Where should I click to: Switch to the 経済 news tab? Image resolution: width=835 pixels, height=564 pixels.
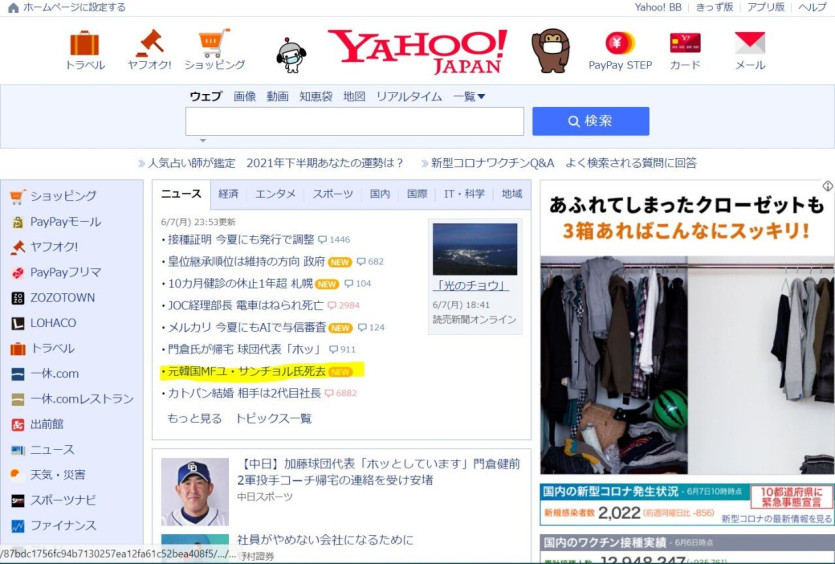[228, 194]
